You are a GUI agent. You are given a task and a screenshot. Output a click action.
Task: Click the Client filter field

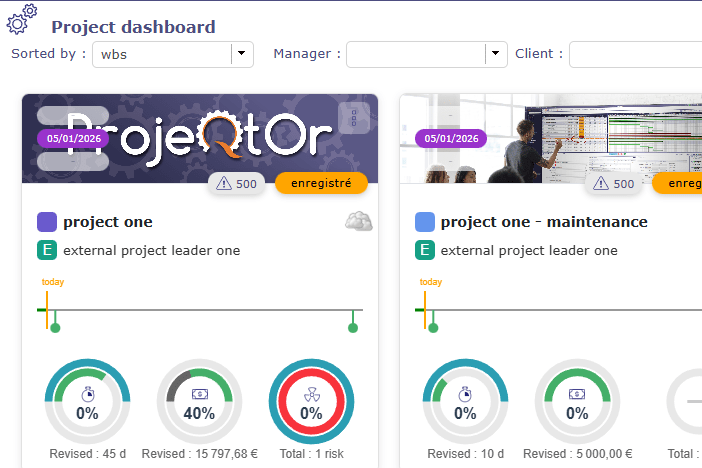(x=635, y=54)
